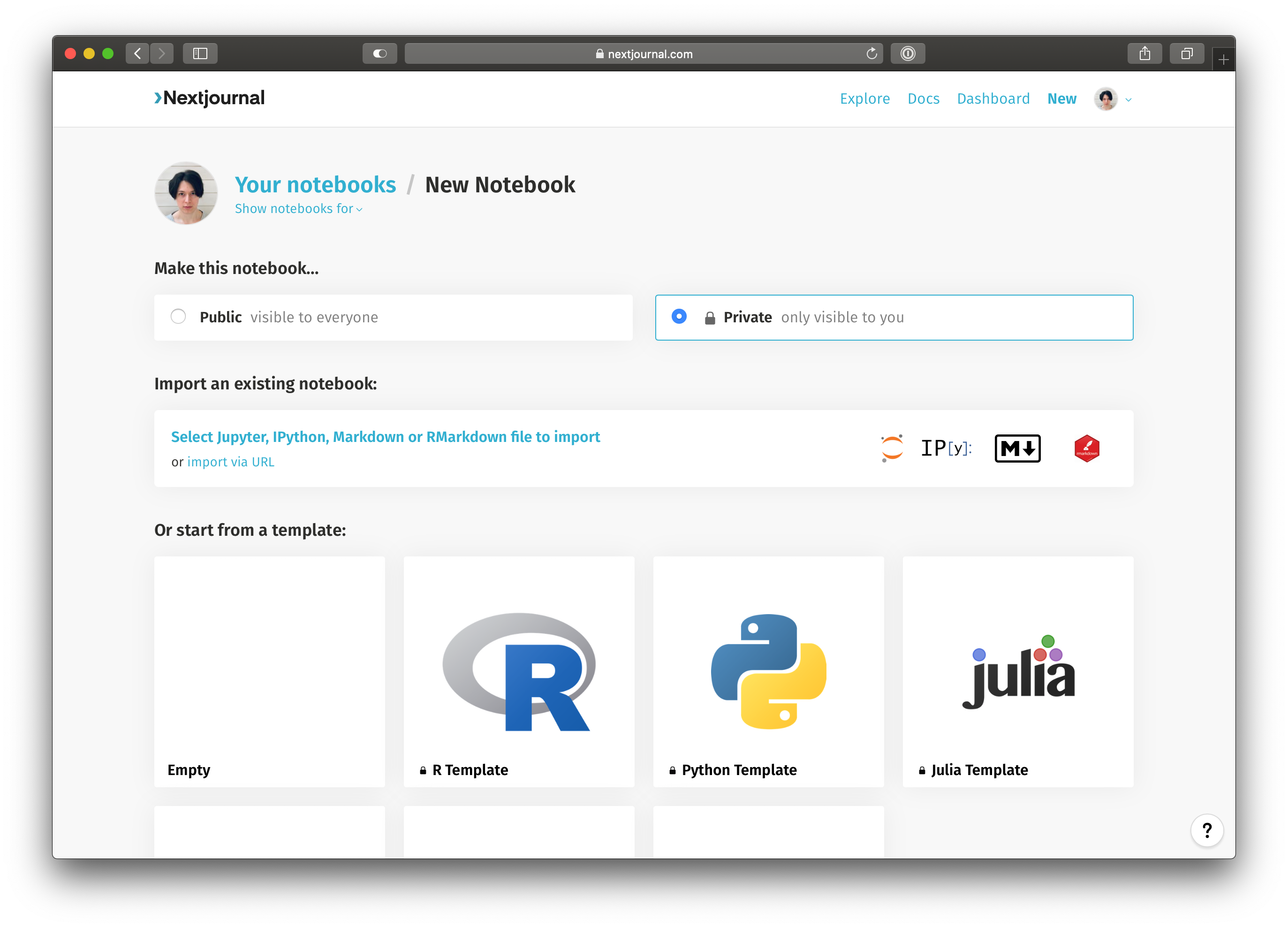Select New in top navigation

tap(1061, 99)
